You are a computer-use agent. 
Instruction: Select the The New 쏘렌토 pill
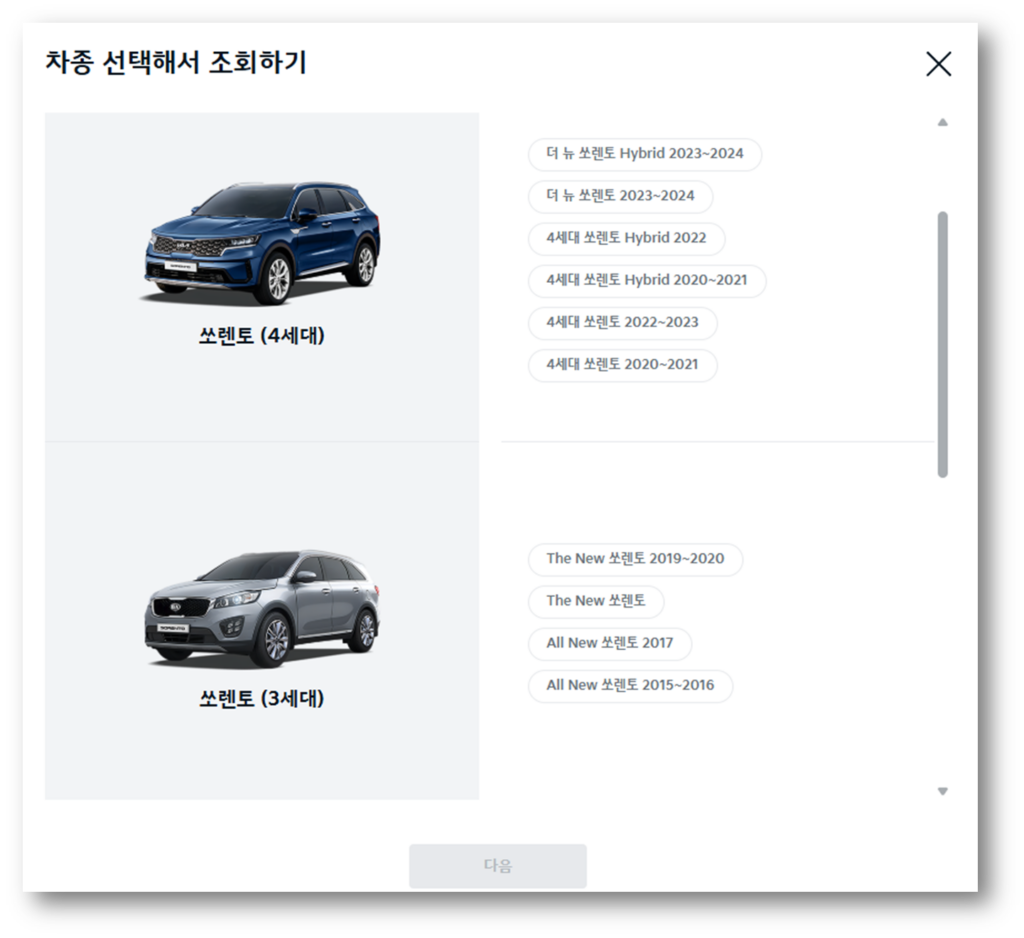pos(596,602)
